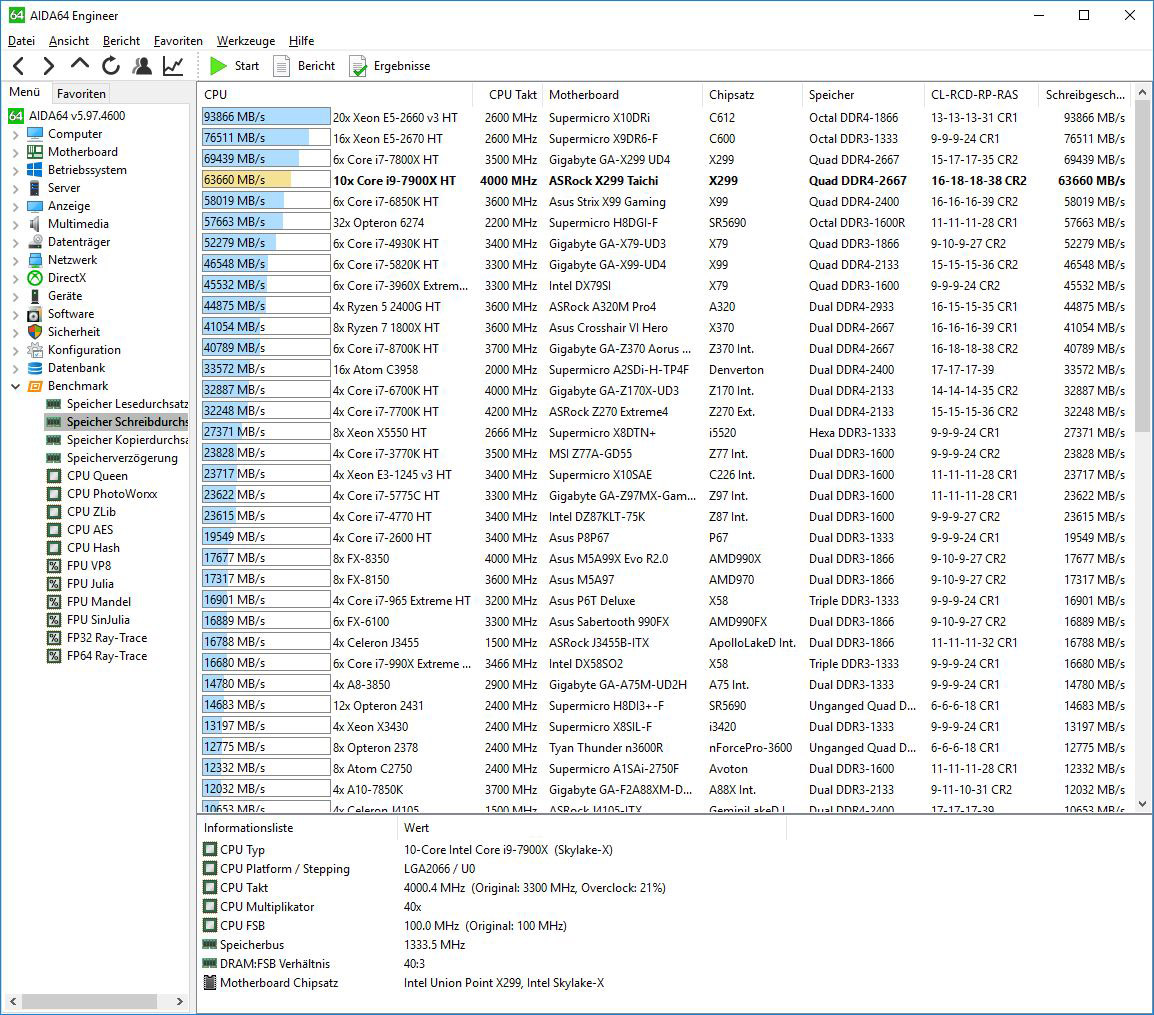Image resolution: width=1154 pixels, height=1015 pixels.
Task: Open the CPU PhotoWorxx benchmark
Action: coord(102,494)
